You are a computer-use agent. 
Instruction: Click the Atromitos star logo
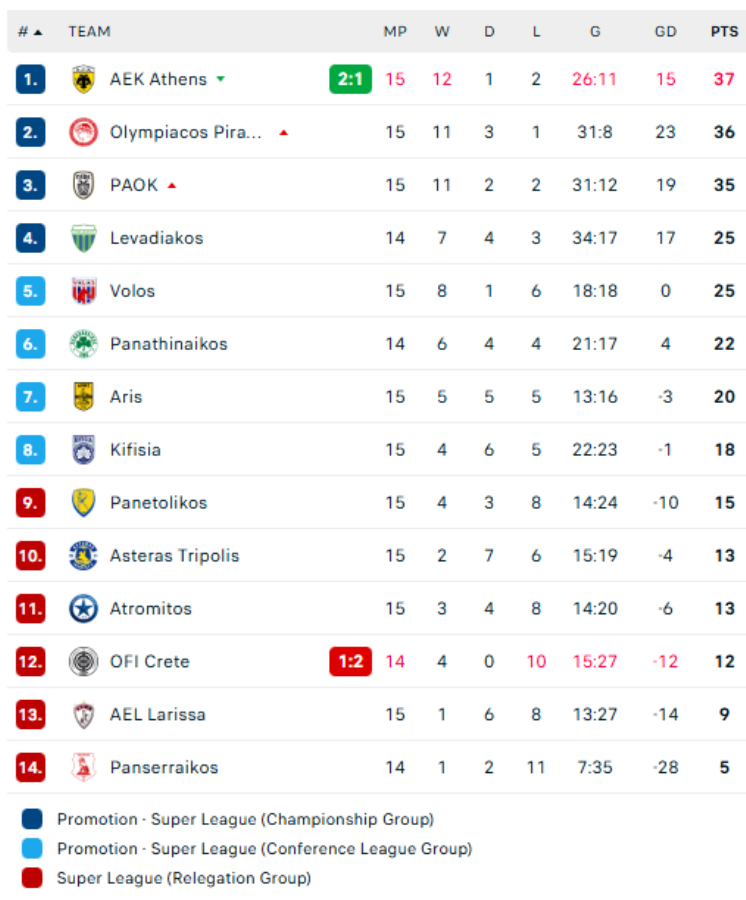pos(84,608)
